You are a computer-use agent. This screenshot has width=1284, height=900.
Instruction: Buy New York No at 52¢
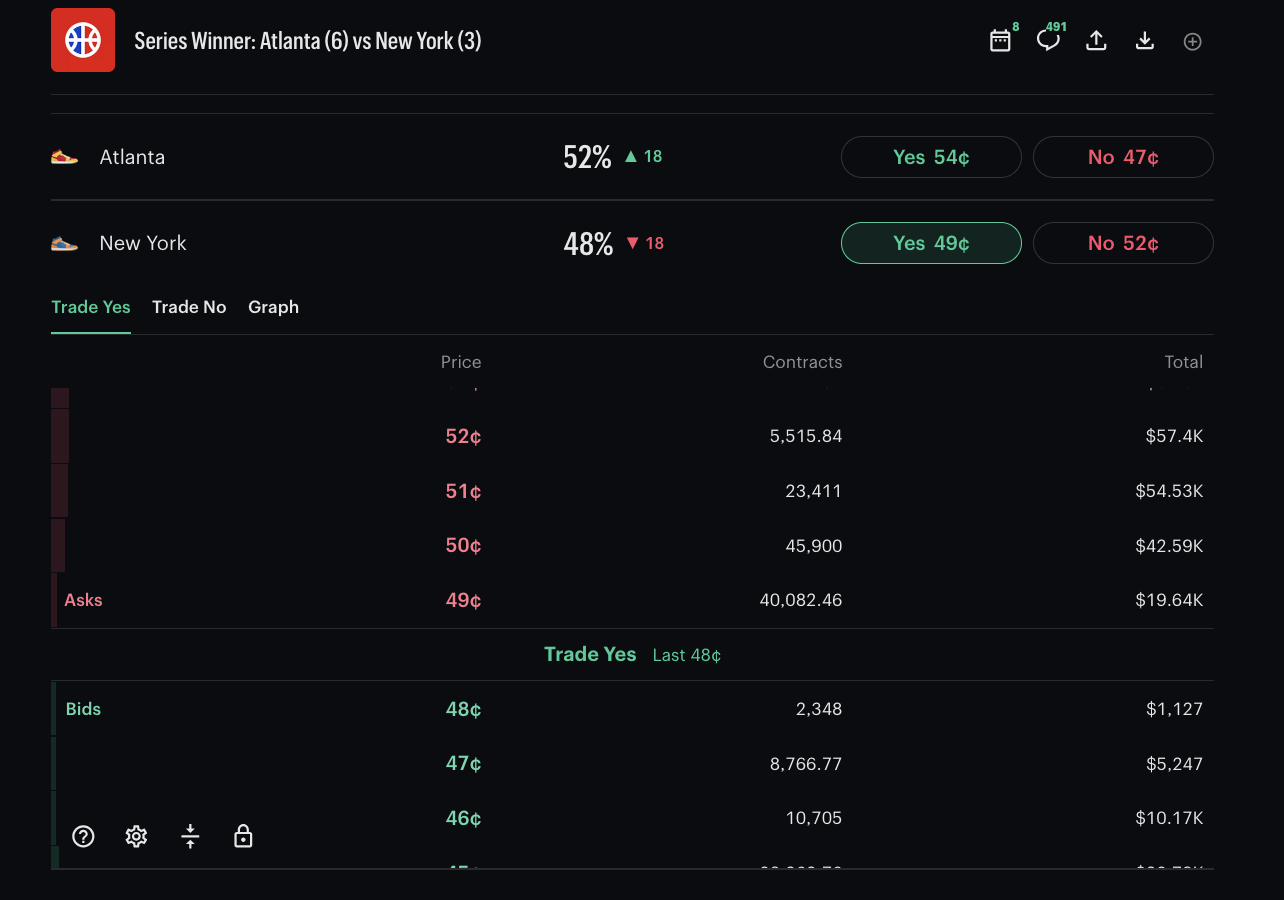[x=1123, y=243]
